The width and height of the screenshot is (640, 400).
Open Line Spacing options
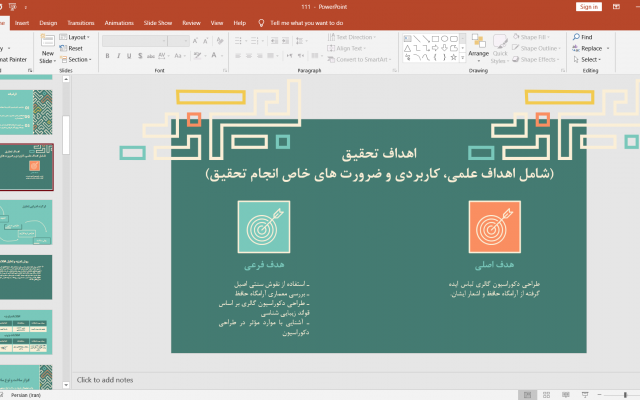coord(302,41)
